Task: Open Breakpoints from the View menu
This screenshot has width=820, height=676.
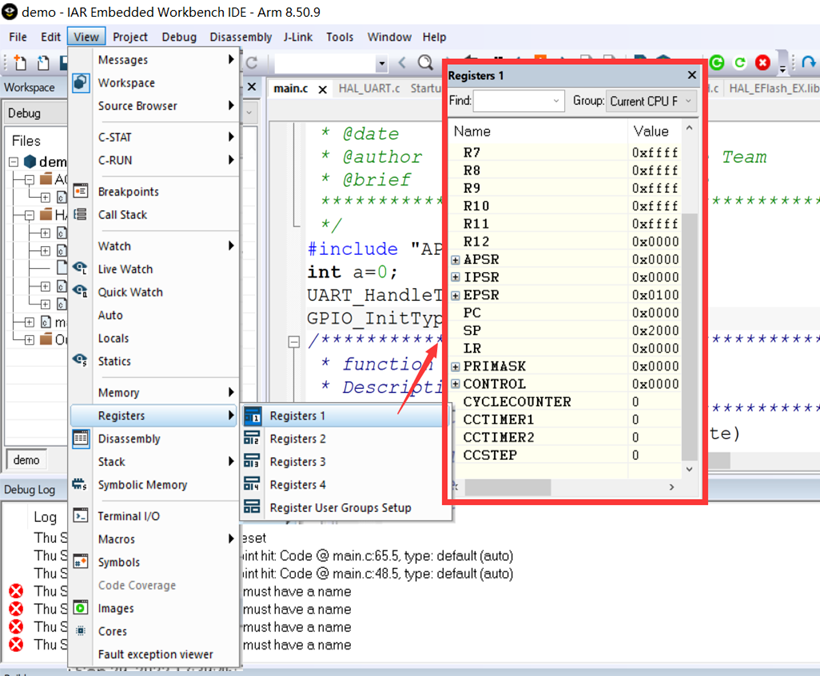Action: [127, 191]
